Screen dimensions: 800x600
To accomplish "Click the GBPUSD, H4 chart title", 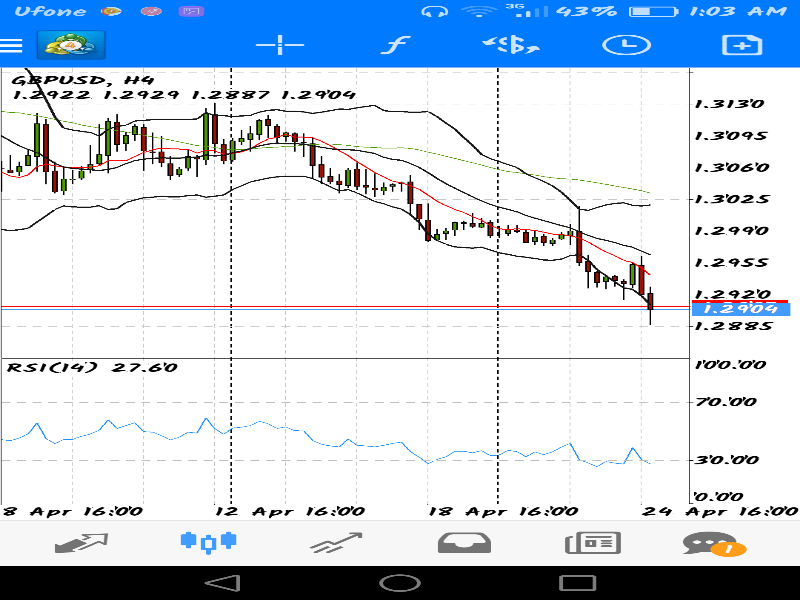I will (x=82, y=80).
